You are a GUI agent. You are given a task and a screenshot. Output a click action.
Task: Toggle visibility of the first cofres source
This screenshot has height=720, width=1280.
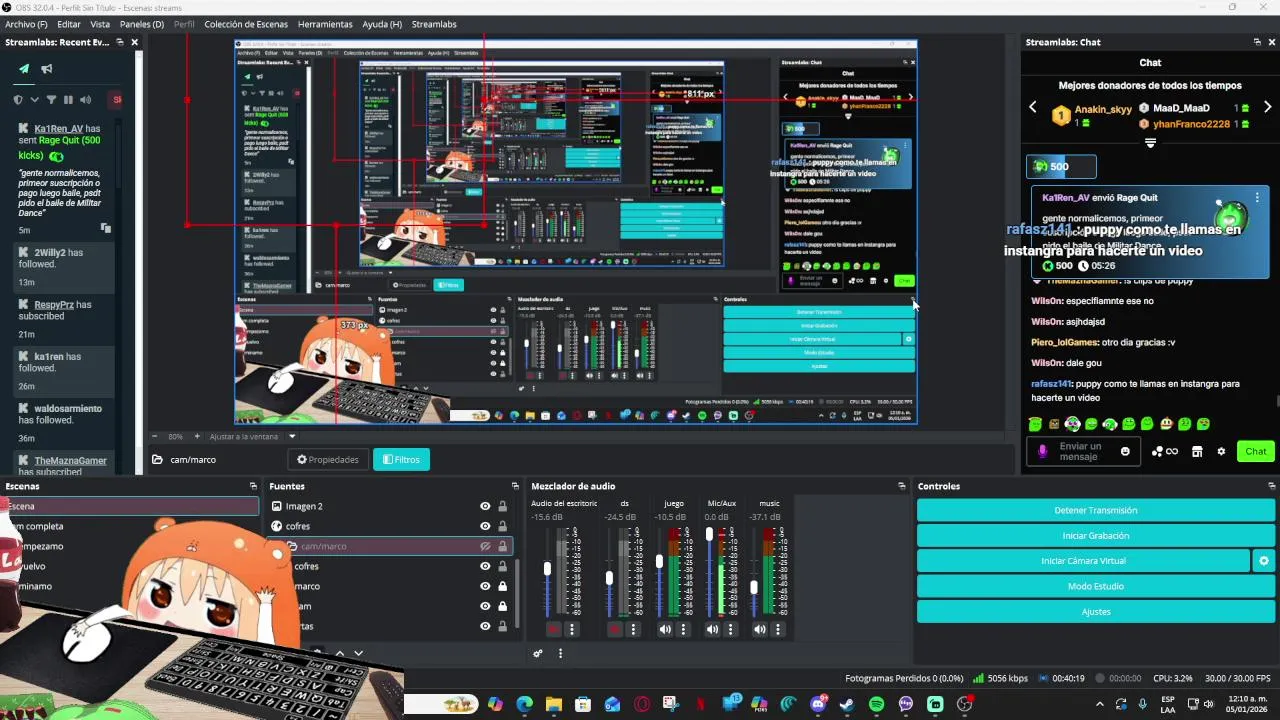click(x=485, y=526)
